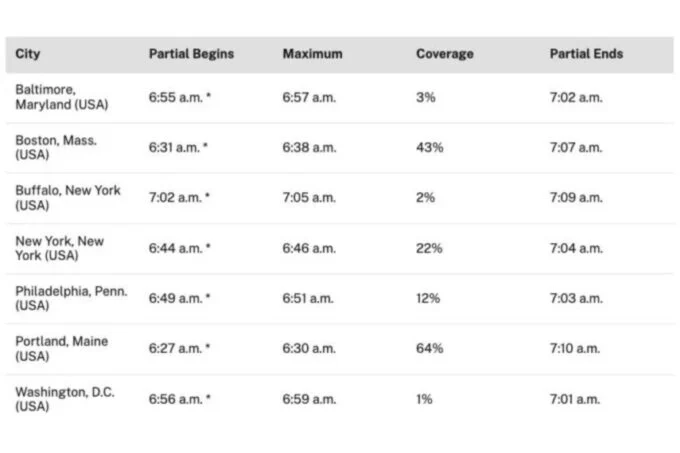This screenshot has width=680, height=453.
Task: Select the New York, New York cell
Action: (x=60, y=248)
